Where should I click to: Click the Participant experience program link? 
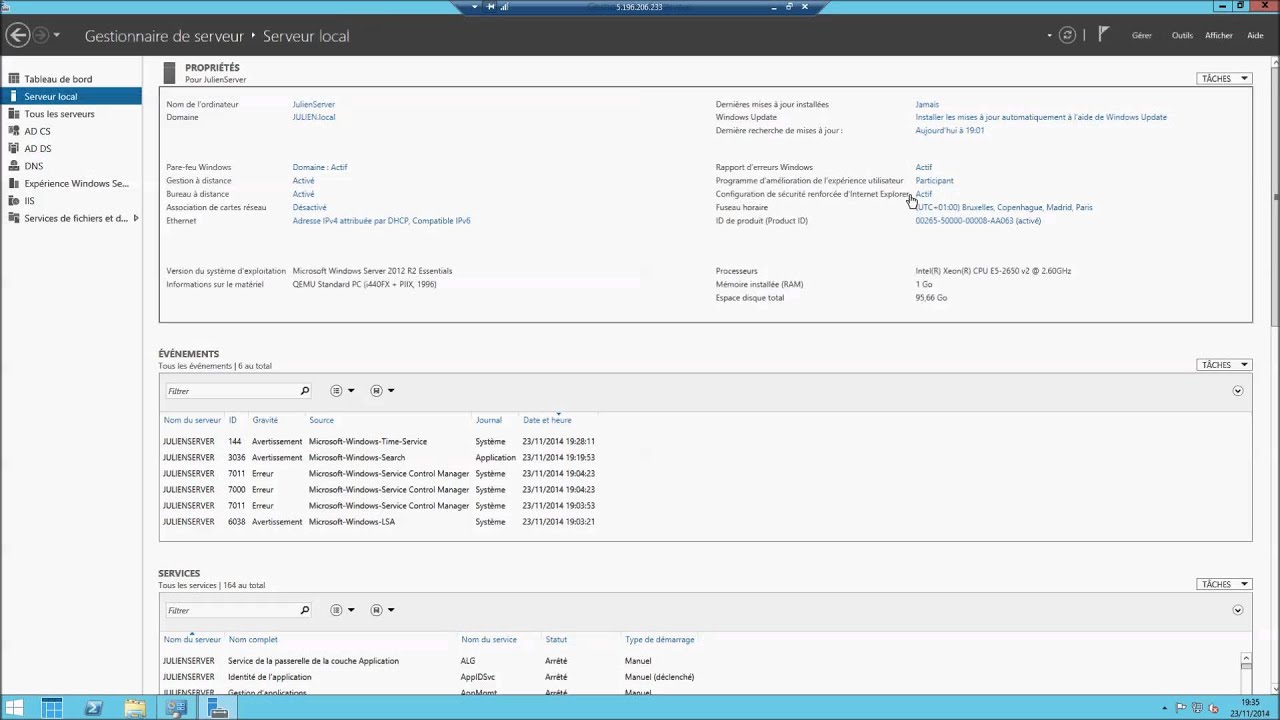(934, 181)
